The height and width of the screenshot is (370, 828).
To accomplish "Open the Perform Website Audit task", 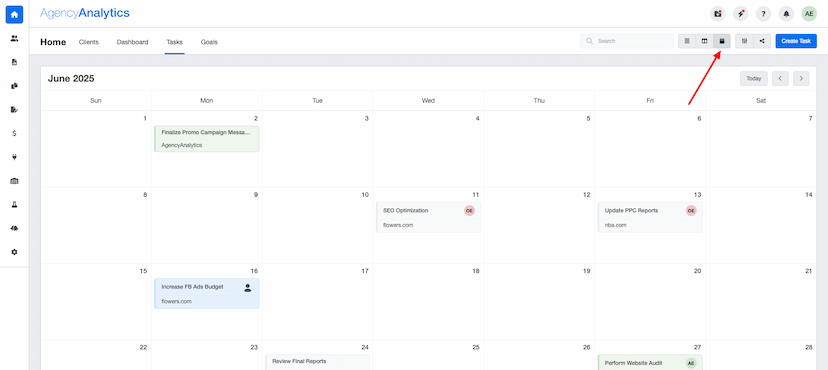I will (x=650, y=363).
